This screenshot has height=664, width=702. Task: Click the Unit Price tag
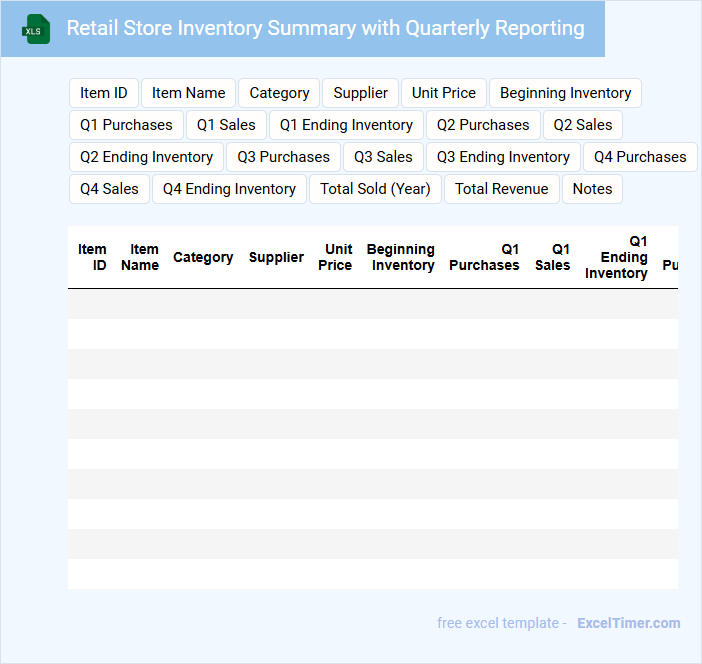point(443,93)
